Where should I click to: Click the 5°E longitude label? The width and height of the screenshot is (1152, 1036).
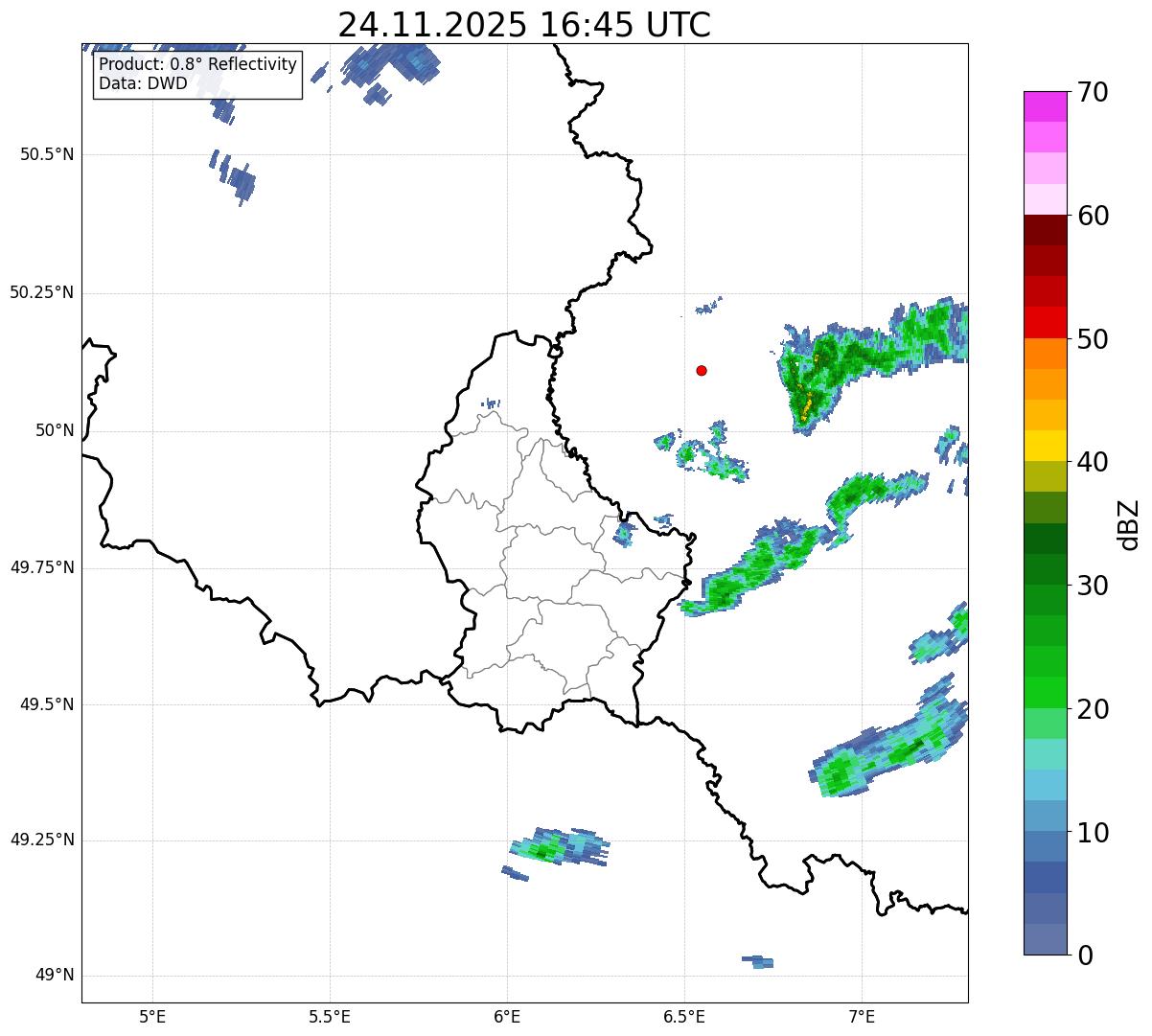click(152, 1016)
